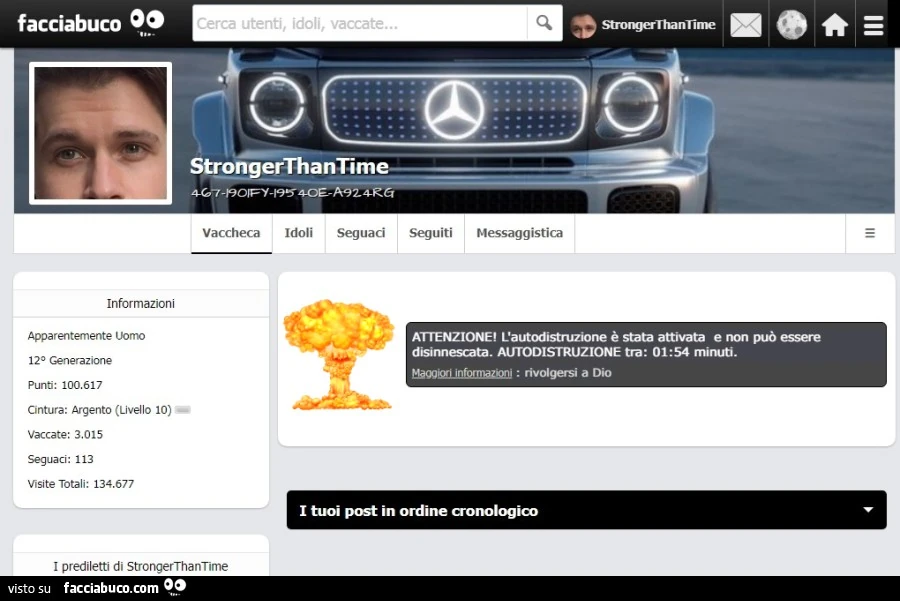Viewport: 900px width, 601px height.
Task: Click the facciabuco logo in the header
Action: tap(90, 23)
